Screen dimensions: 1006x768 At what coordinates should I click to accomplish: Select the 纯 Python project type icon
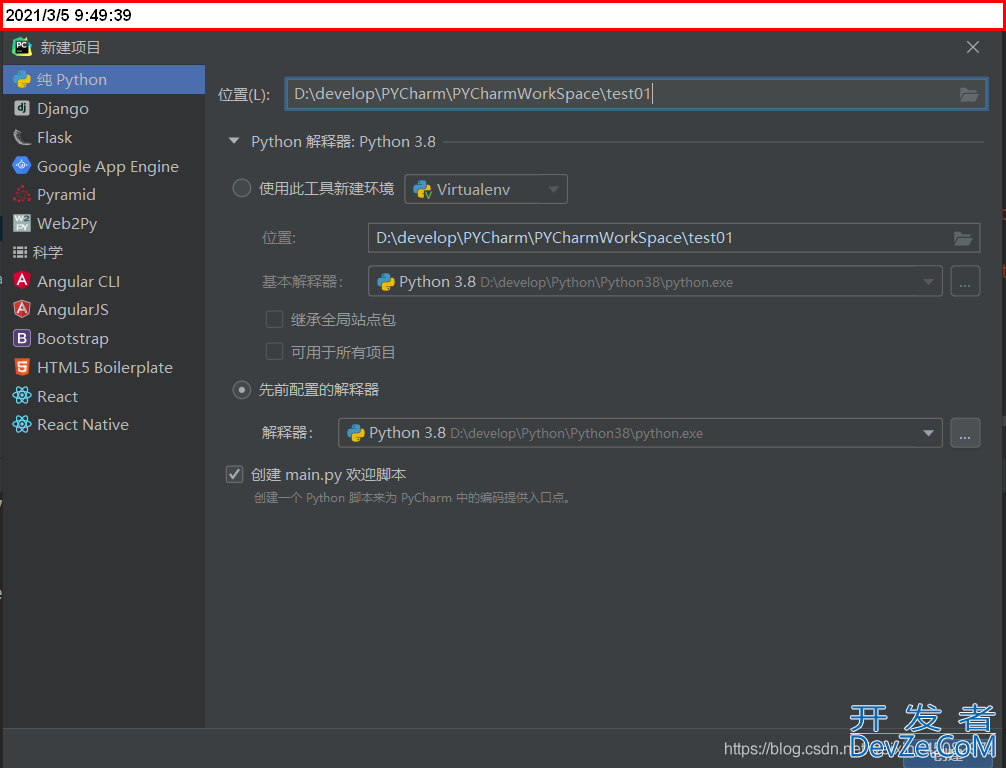click(x=22, y=80)
